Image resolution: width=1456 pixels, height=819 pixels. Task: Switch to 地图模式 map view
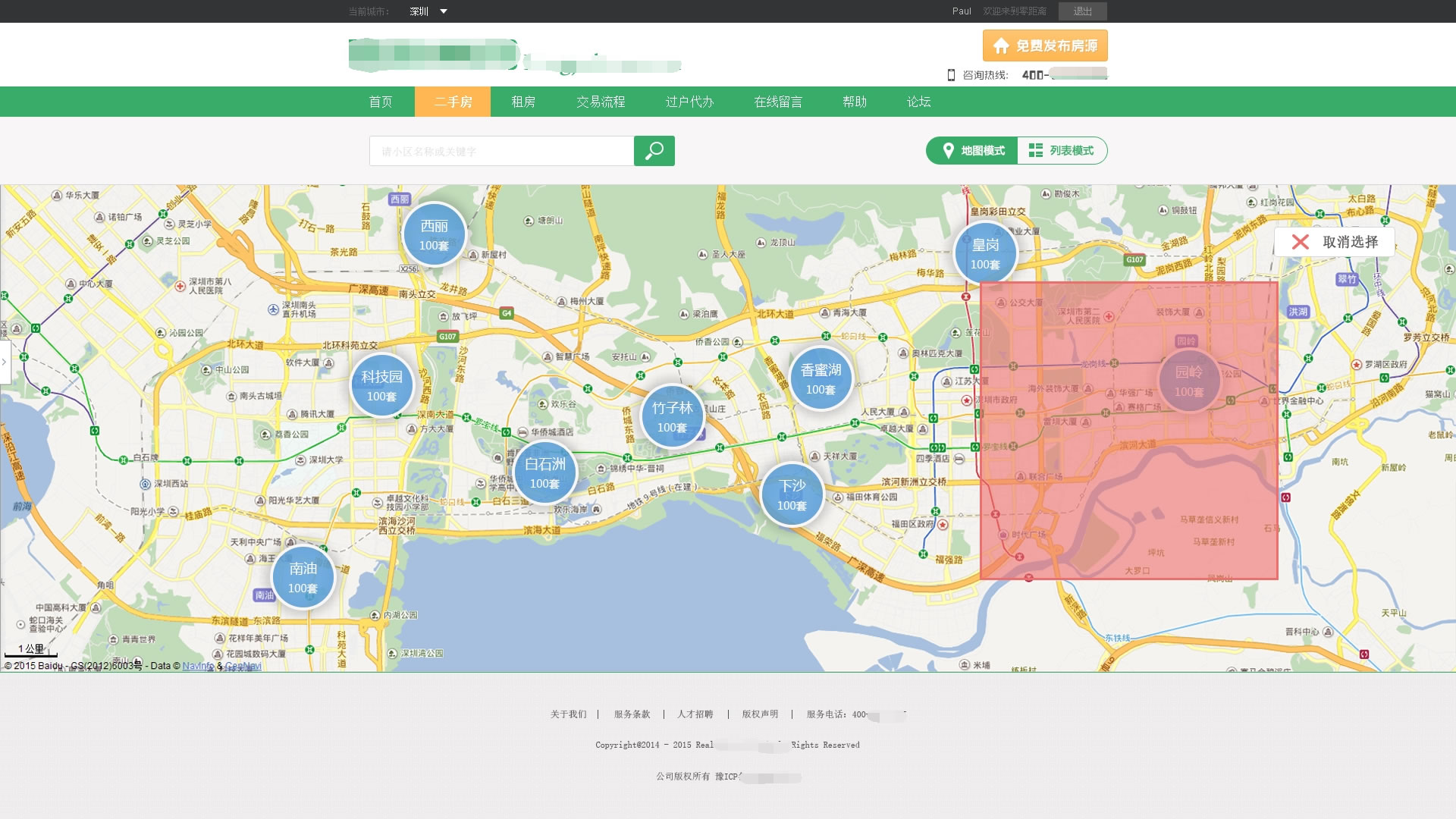[972, 150]
